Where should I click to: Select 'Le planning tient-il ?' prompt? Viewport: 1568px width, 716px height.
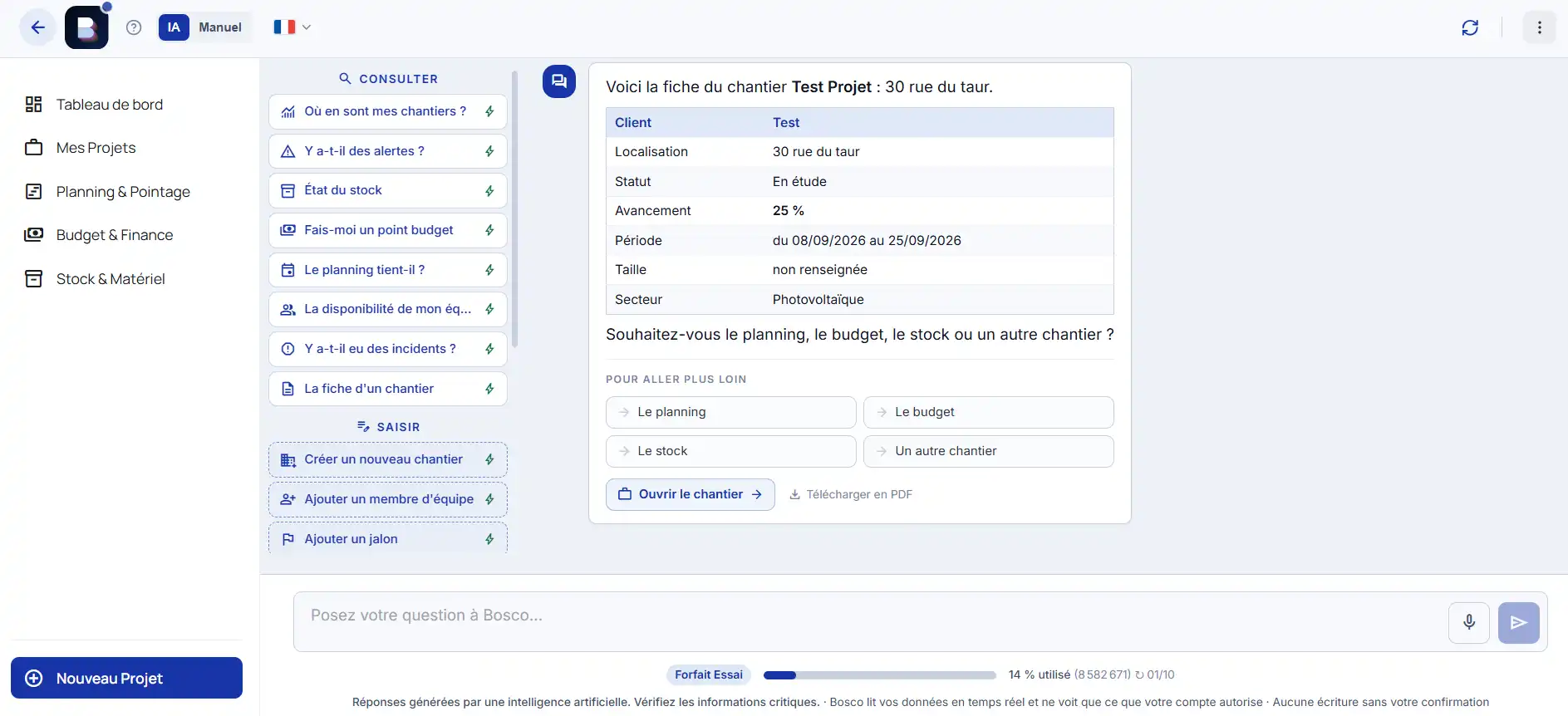click(388, 270)
